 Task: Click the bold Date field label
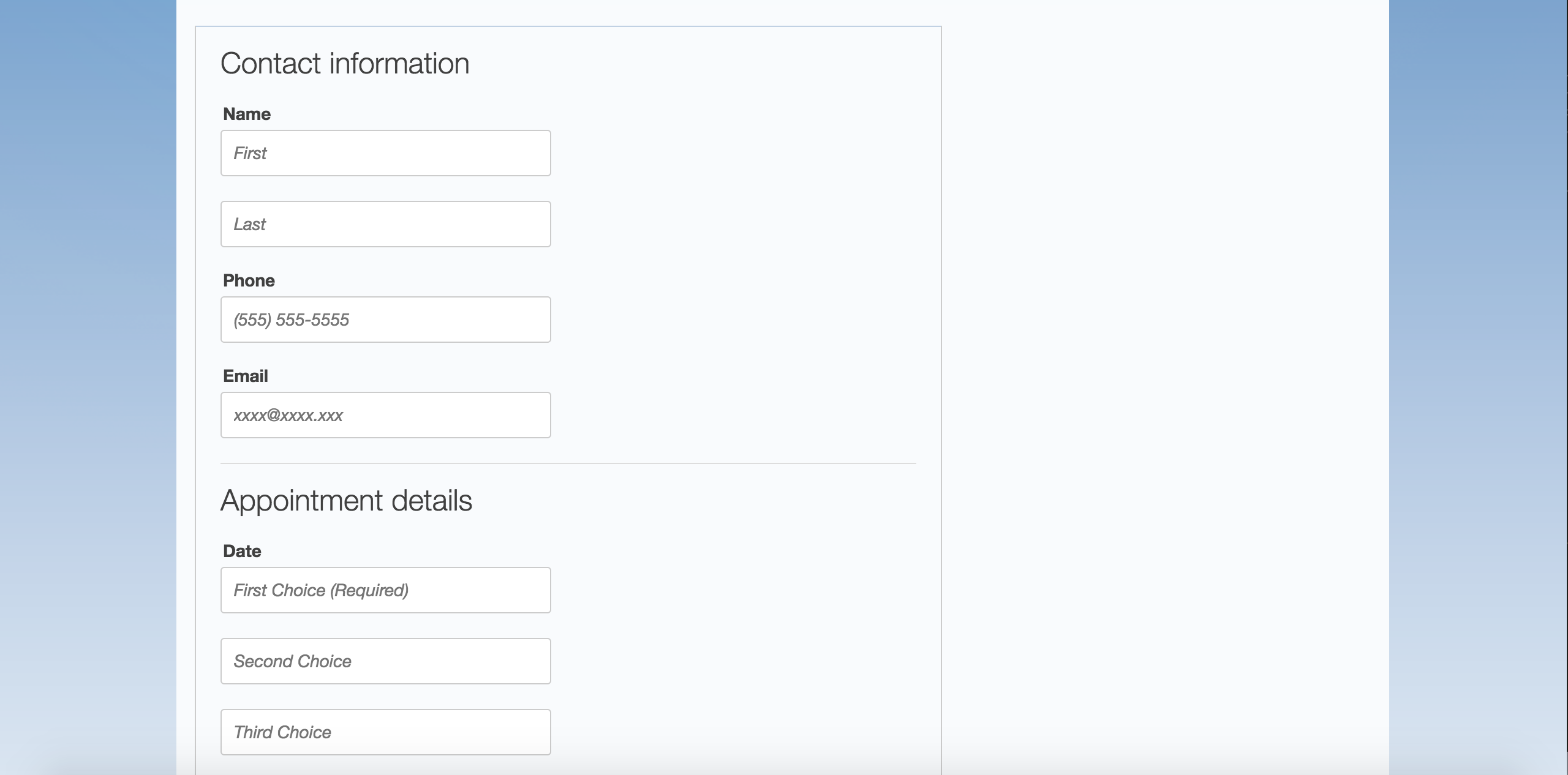[x=242, y=551]
